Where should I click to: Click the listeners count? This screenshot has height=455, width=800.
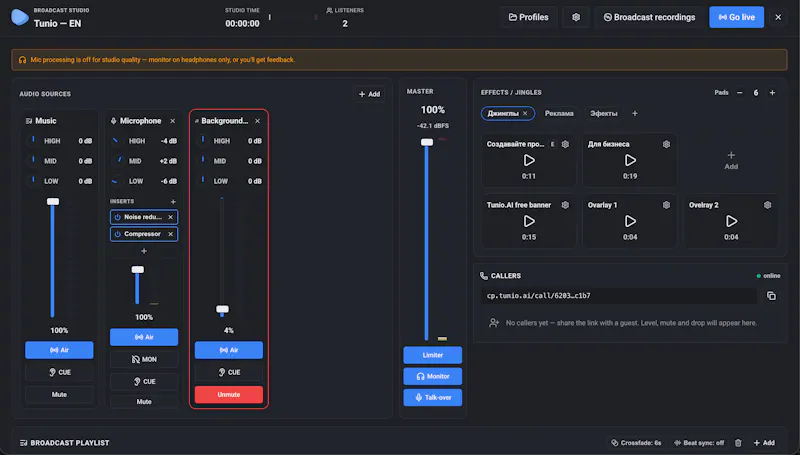click(x=345, y=23)
